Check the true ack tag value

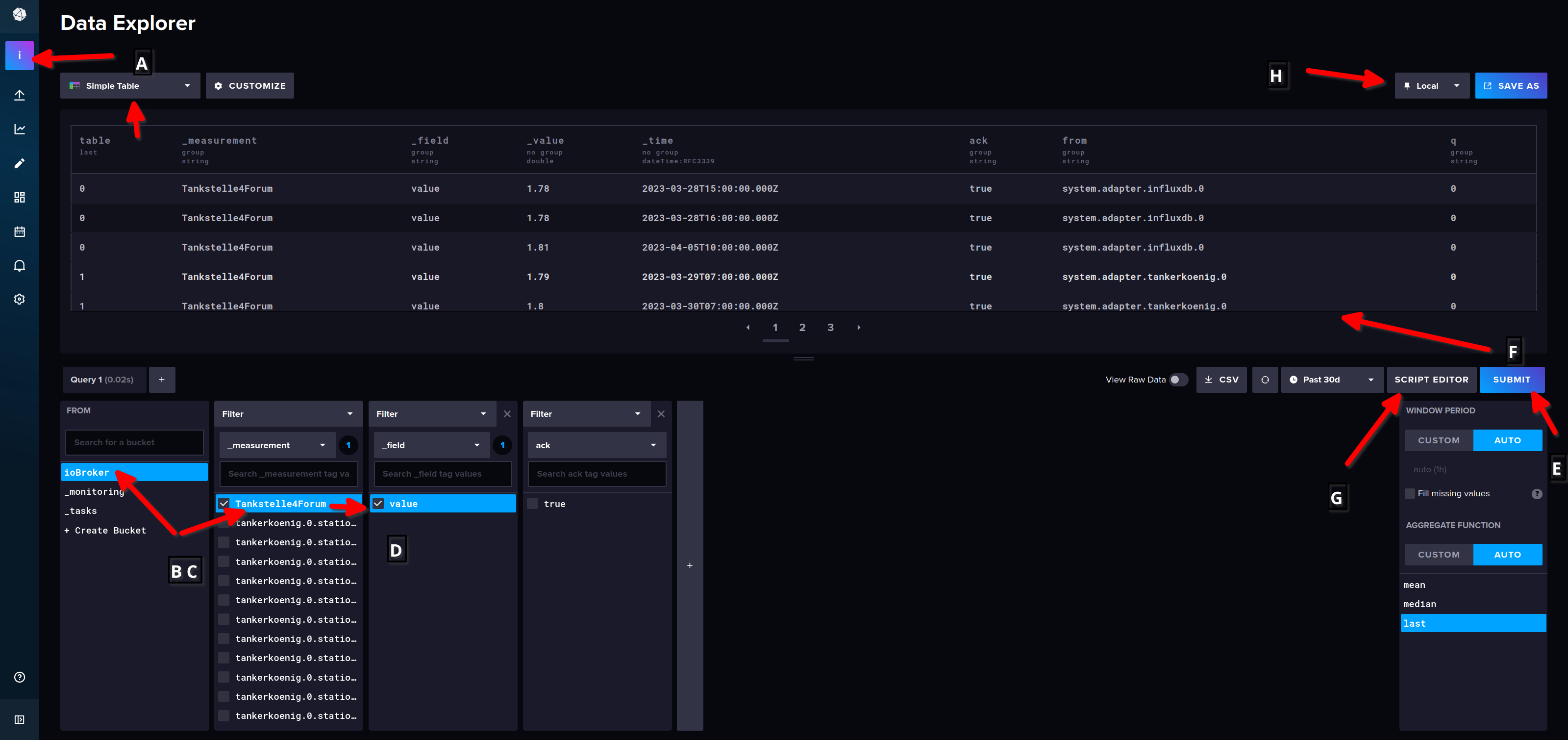533,504
